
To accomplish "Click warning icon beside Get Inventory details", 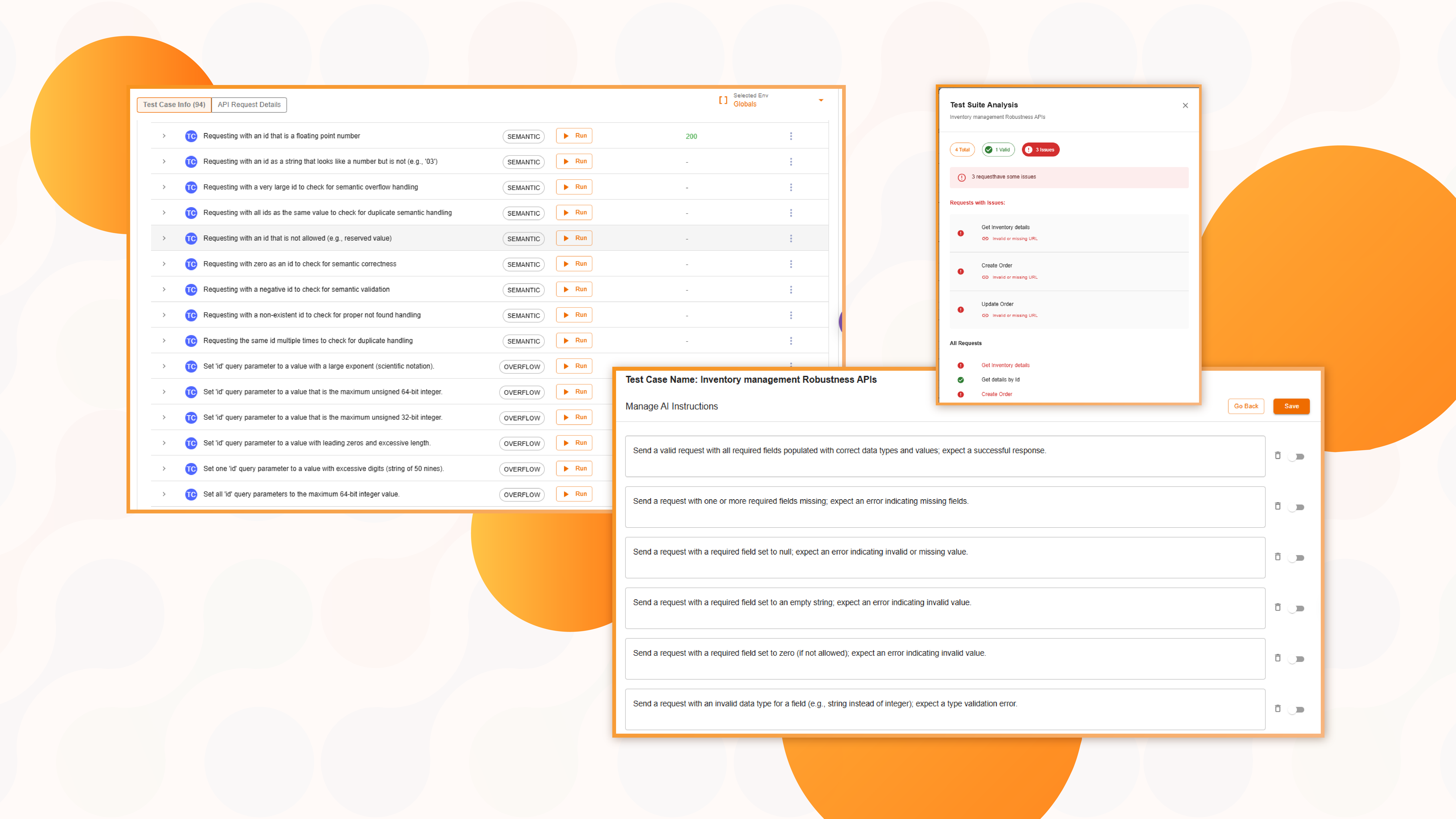I will tap(961, 233).
